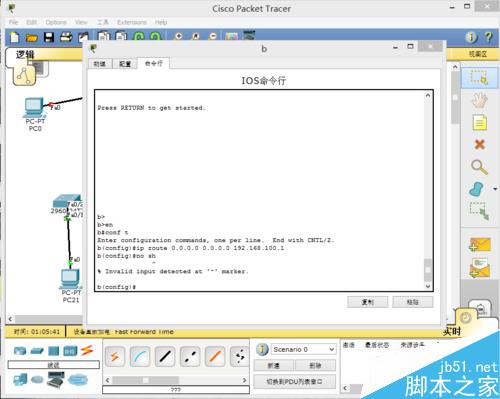500x399 pixels.
Task: Open the drawing palette icon
Action: pos(232,36)
